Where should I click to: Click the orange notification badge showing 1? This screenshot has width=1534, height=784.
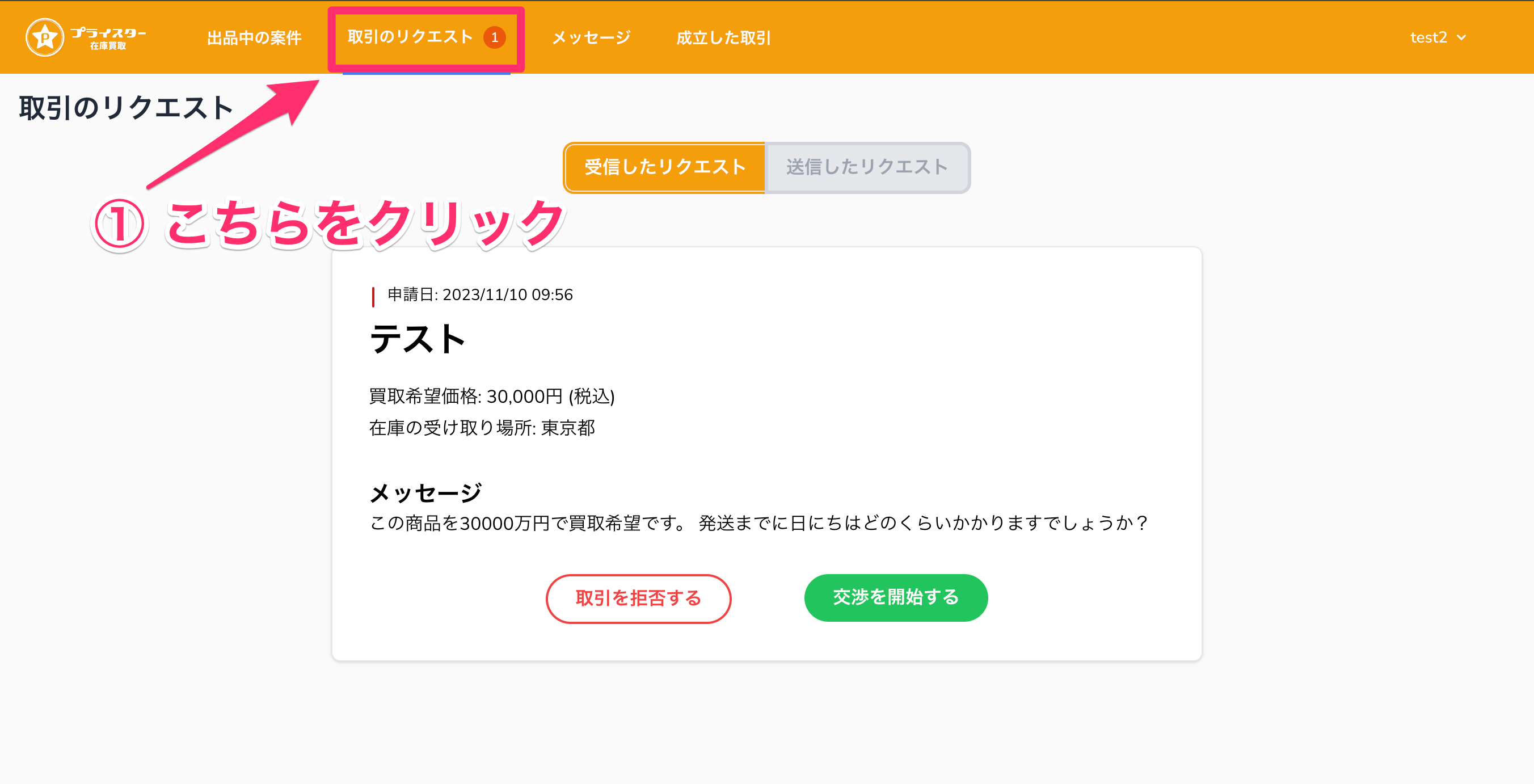(x=494, y=37)
